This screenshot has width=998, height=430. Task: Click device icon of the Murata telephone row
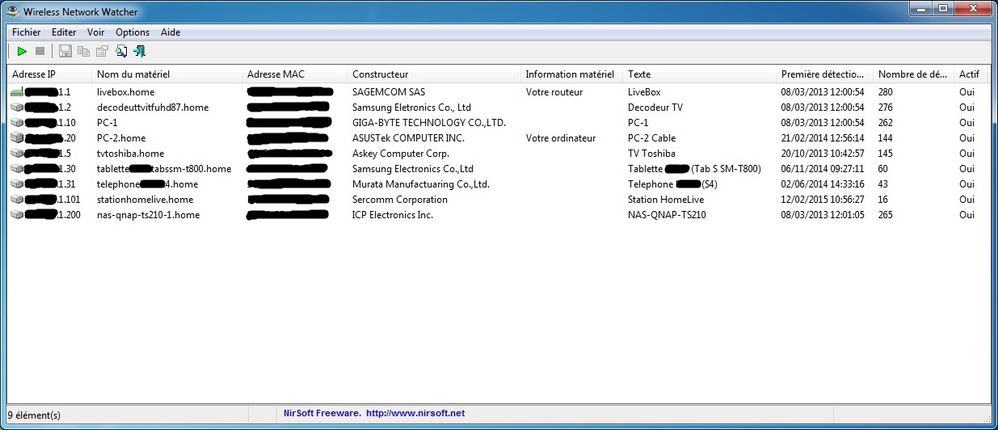[17, 184]
